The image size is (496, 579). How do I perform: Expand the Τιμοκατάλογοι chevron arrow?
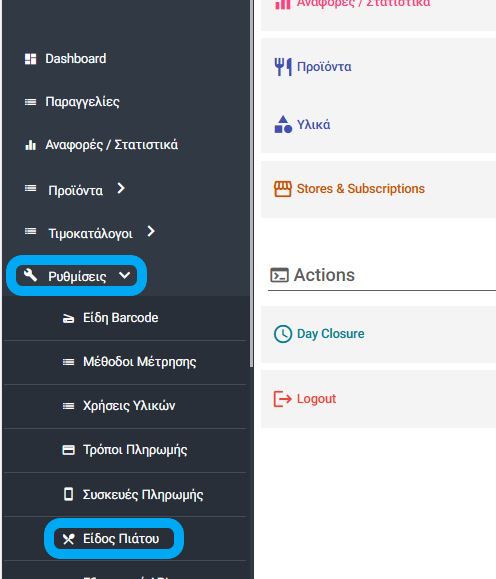click(151, 232)
